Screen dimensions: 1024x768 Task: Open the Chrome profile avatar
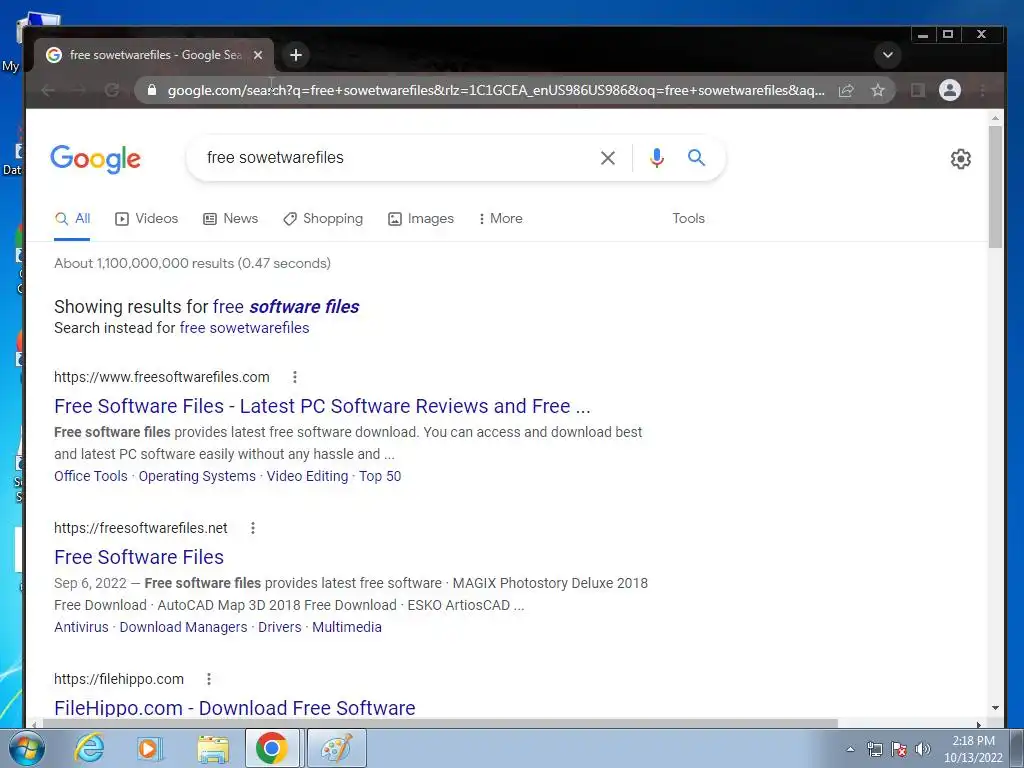pyautogui.click(x=950, y=90)
